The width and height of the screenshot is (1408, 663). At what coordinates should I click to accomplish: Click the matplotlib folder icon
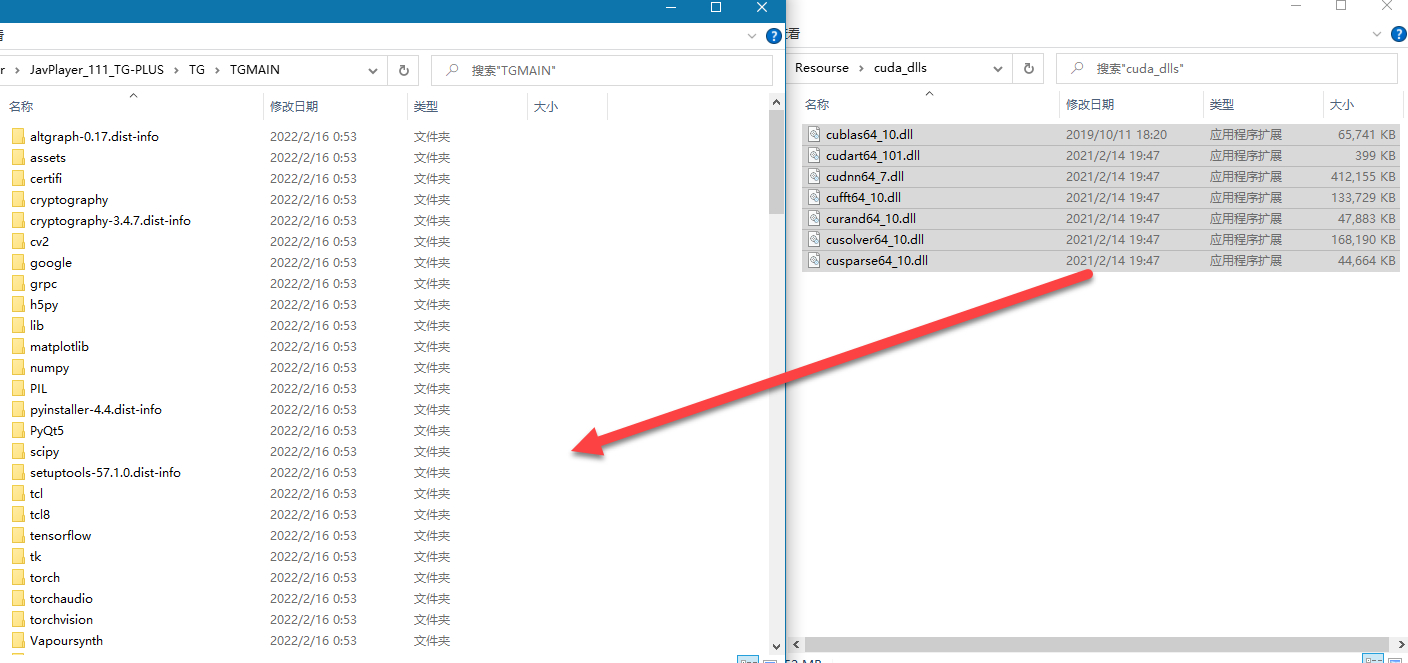17,346
